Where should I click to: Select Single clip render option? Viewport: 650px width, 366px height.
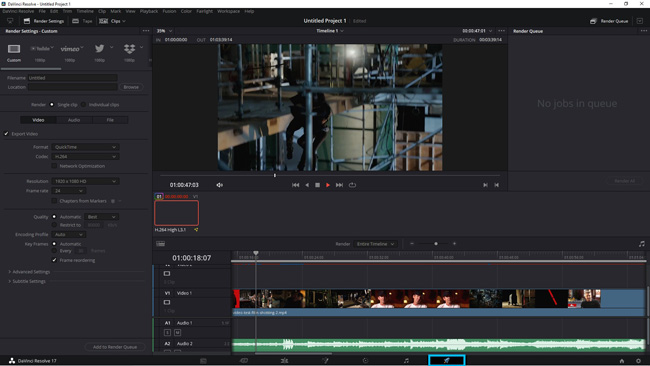52,104
